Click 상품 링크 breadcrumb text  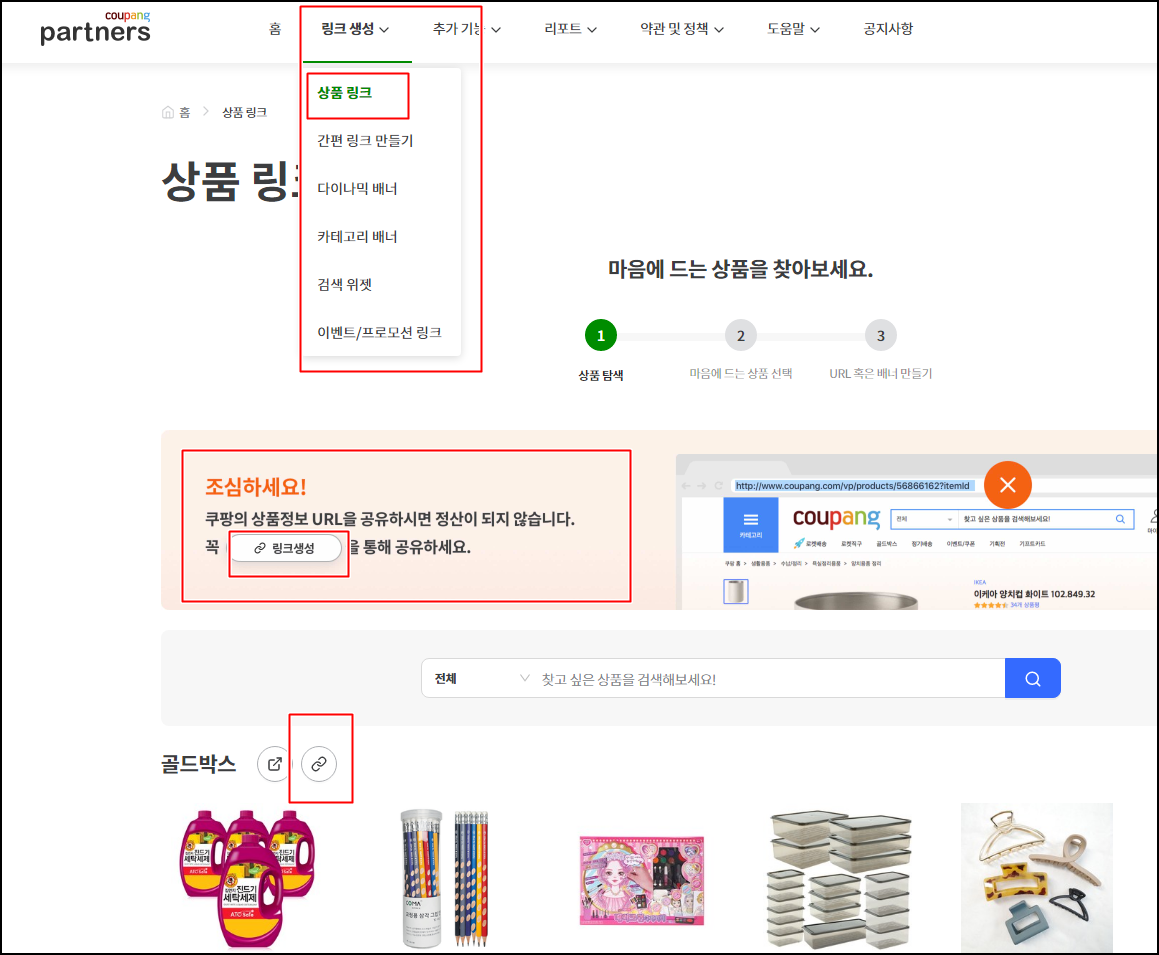(x=245, y=112)
